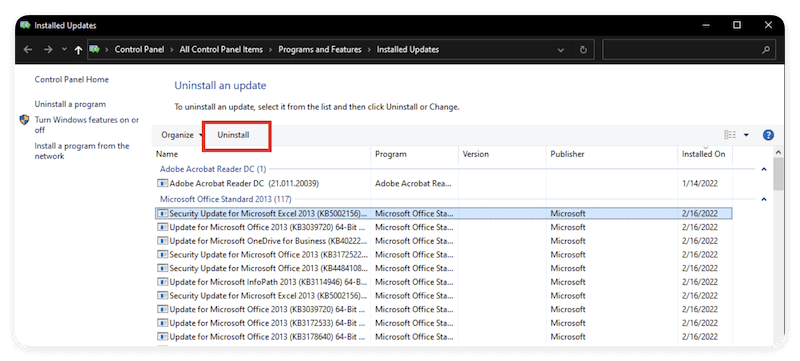Select Security Update for Office 2013 KB4484108
This screenshot has height=361, width=800.
[443, 268]
